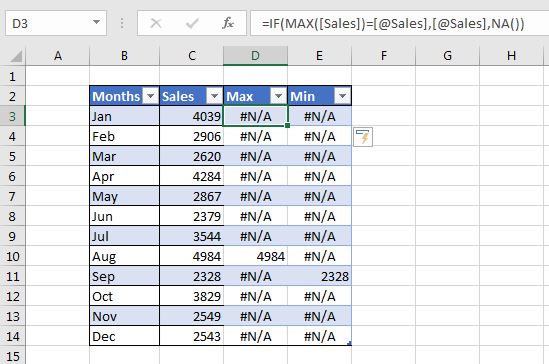Select the sales value 2906
The image size is (549, 364).
[x=192, y=136]
